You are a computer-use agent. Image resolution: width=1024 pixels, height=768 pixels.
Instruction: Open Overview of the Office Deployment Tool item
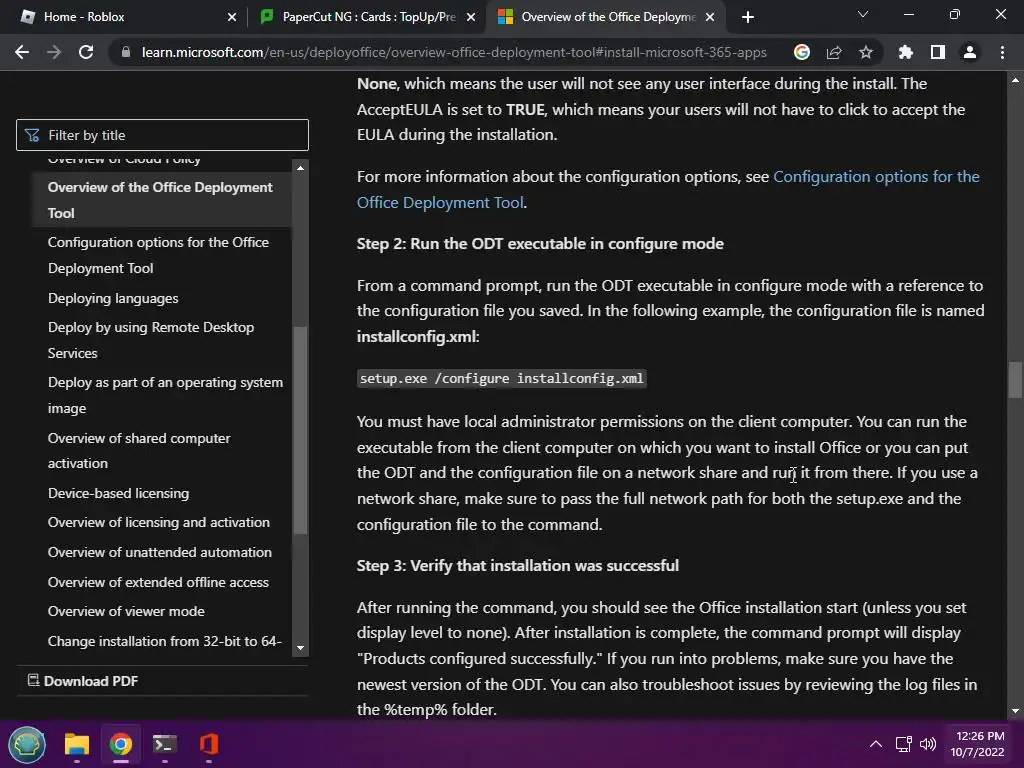click(160, 200)
